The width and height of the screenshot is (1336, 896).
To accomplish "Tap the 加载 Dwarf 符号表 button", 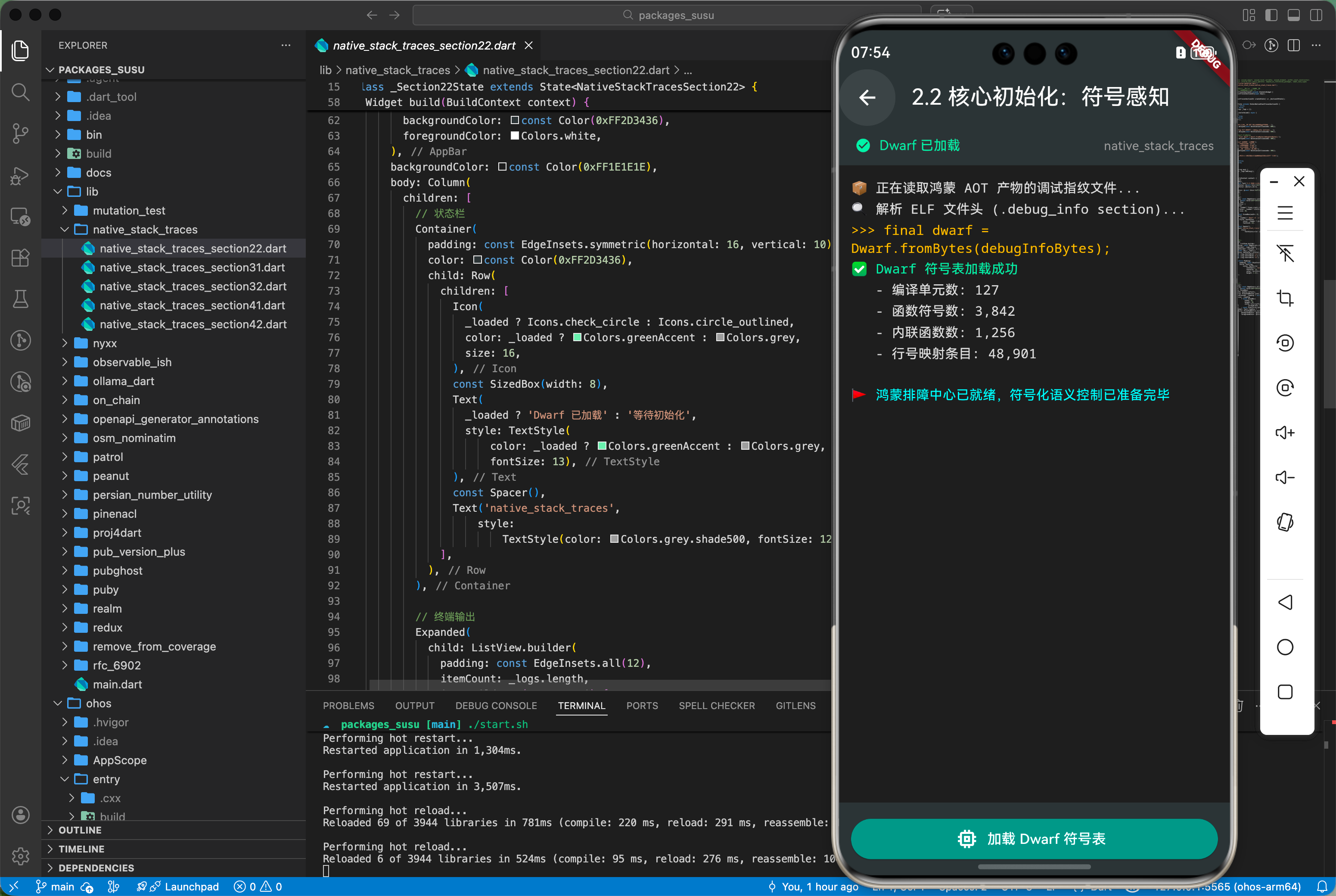I will pyautogui.click(x=1034, y=838).
